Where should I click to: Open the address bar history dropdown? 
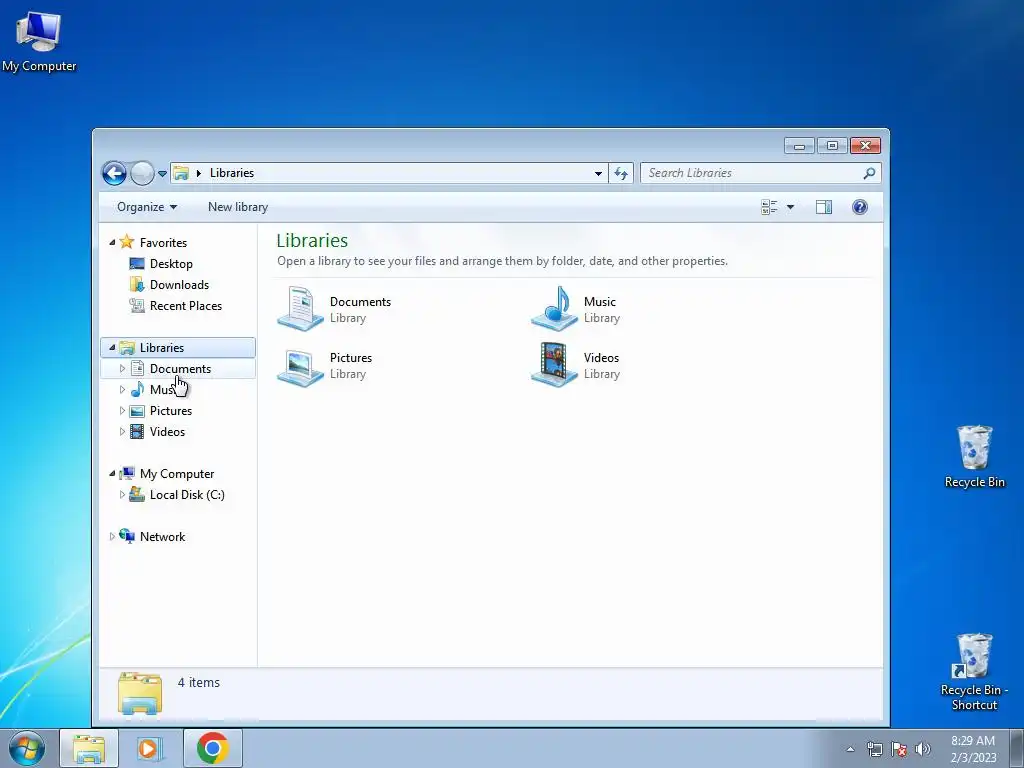coord(598,174)
